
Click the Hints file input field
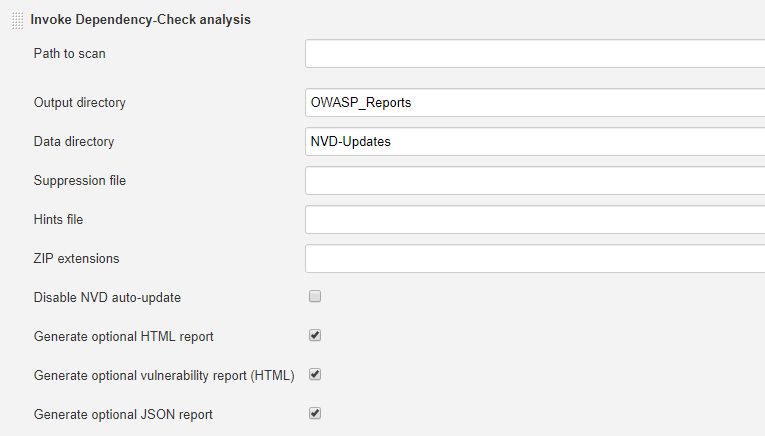pos(535,219)
